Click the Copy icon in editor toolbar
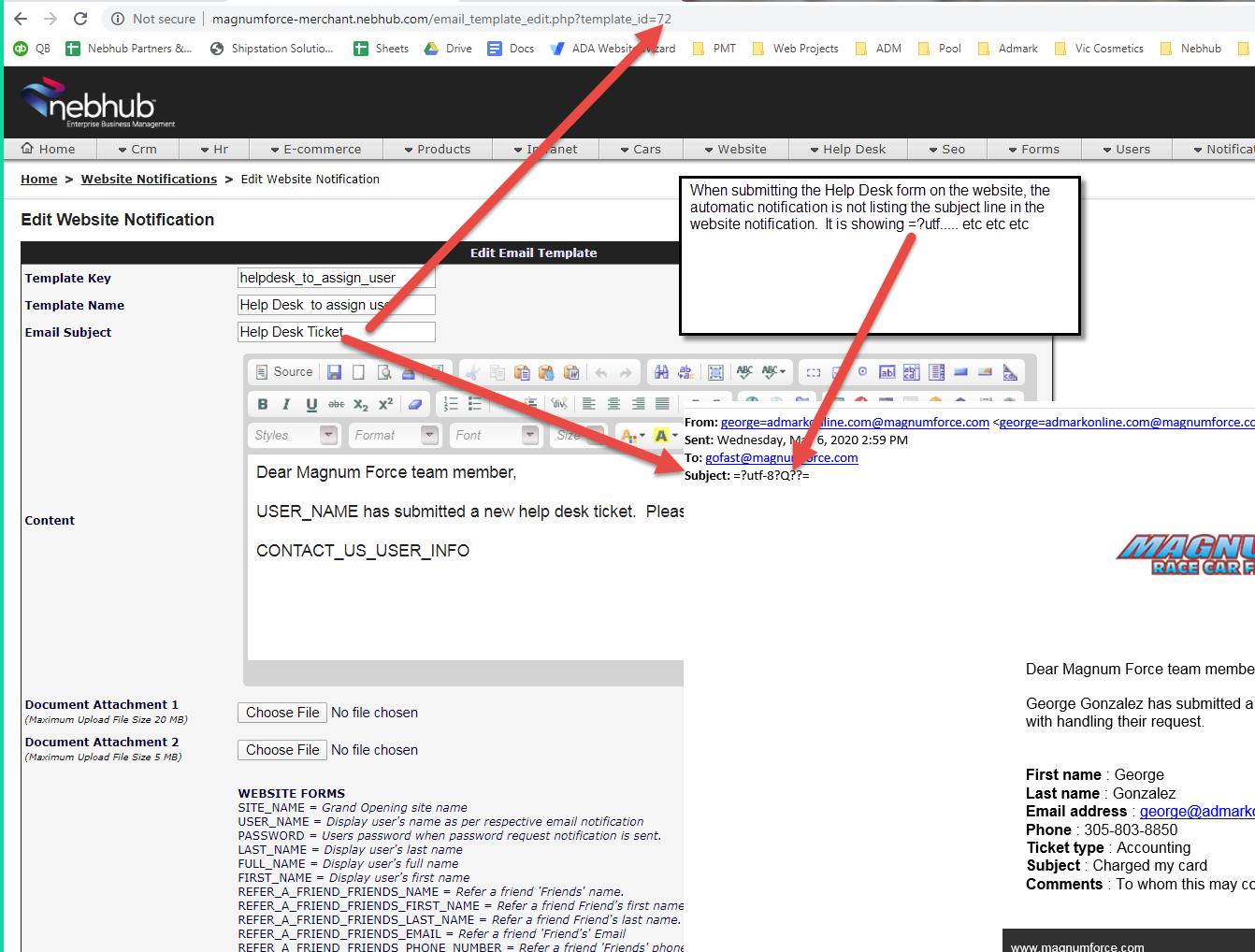Screen dimensions: 1255x952 [x=498, y=372]
